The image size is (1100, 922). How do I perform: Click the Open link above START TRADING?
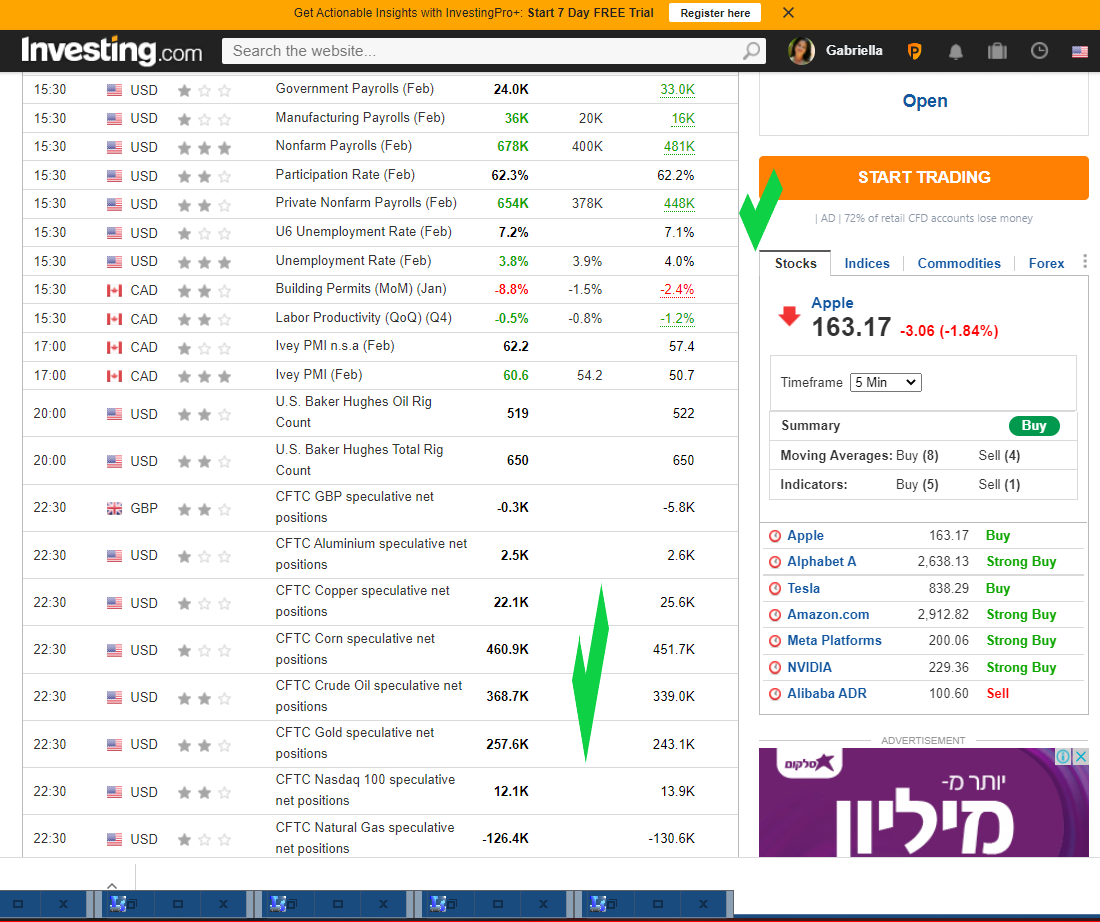[925, 101]
